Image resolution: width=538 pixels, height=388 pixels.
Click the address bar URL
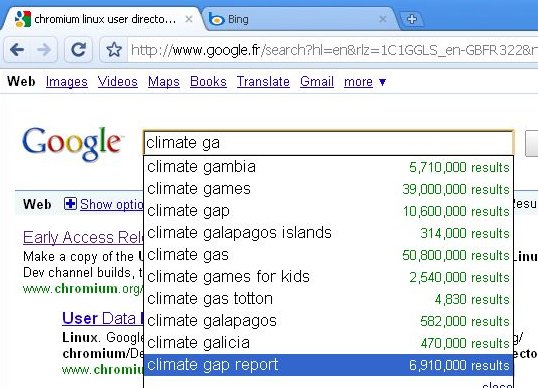pos(333,50)
